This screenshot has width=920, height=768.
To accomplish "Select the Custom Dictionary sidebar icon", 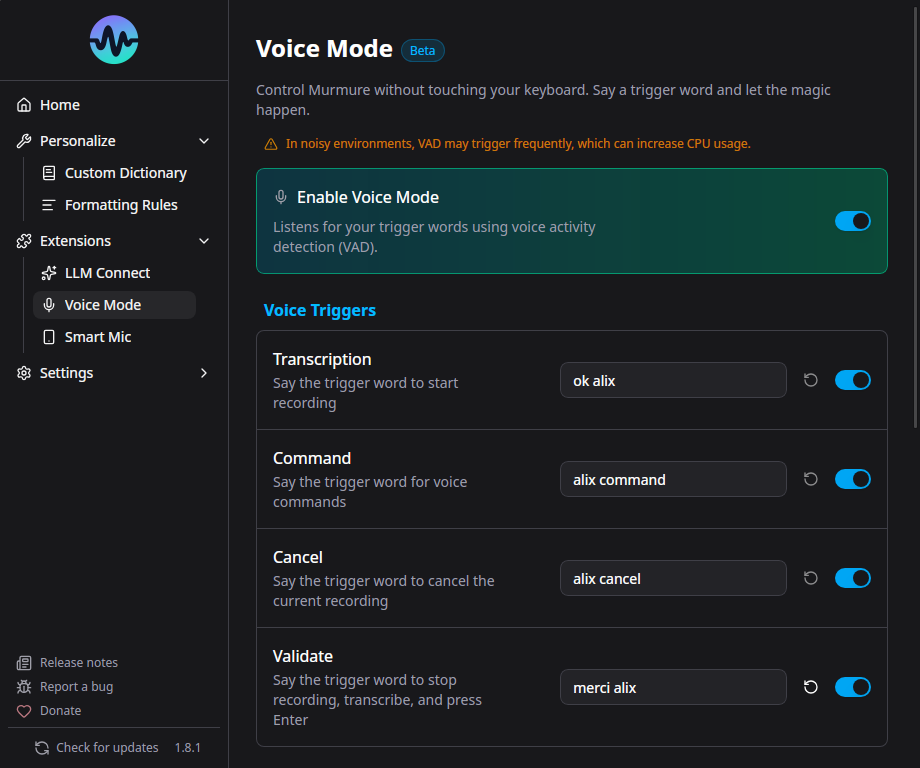I will click(x=48, y=172).
